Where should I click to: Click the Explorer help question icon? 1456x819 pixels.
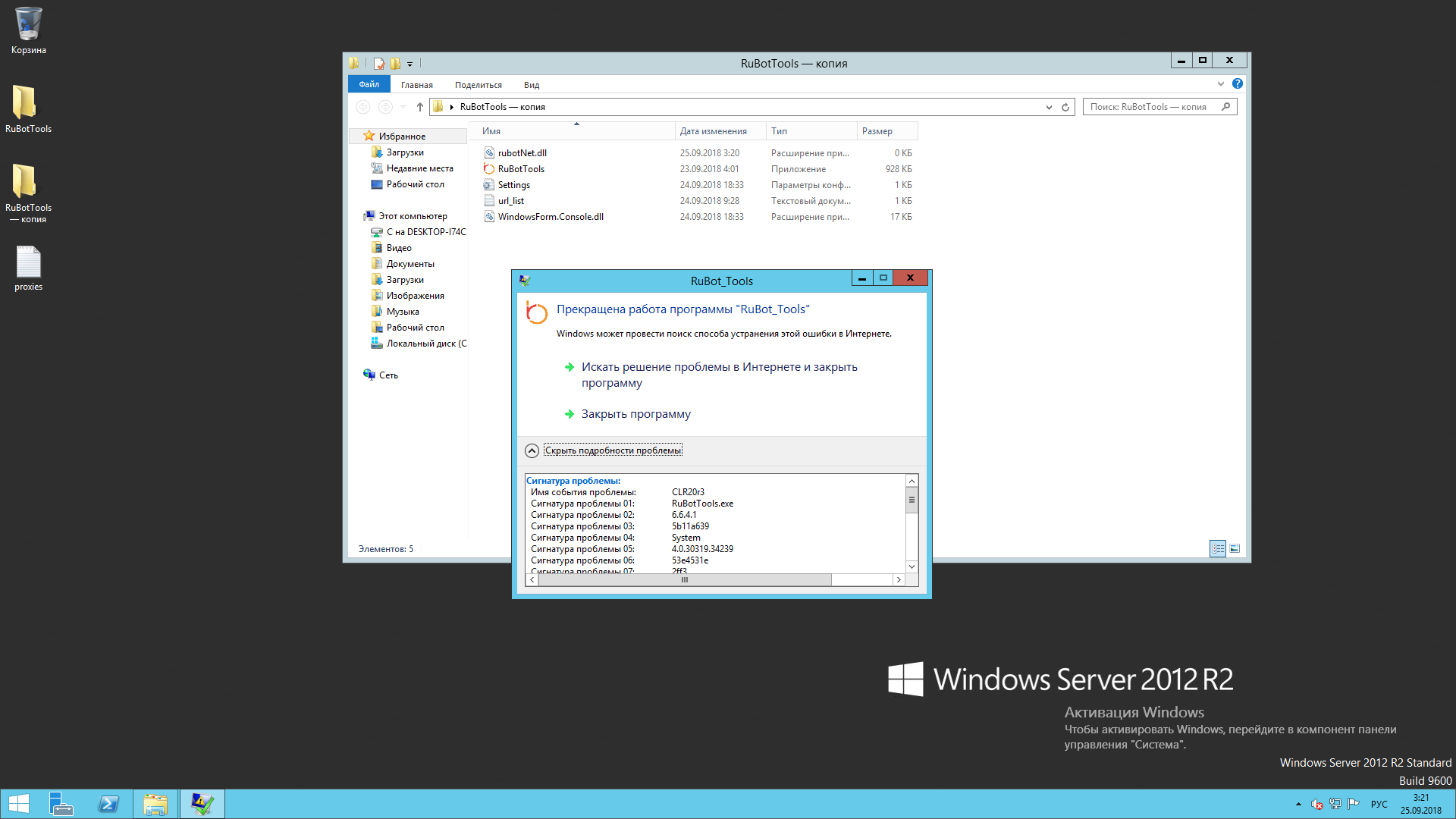[1237, 84]
